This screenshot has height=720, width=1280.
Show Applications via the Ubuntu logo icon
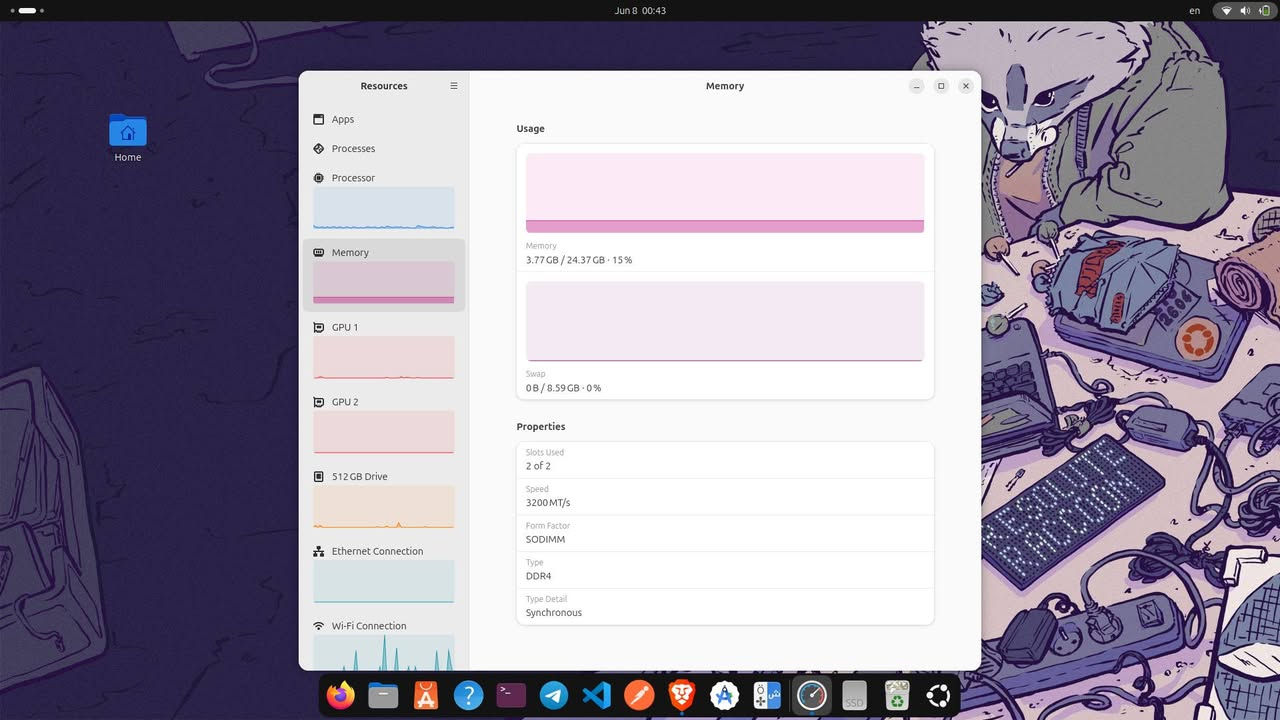click(939, 695)
